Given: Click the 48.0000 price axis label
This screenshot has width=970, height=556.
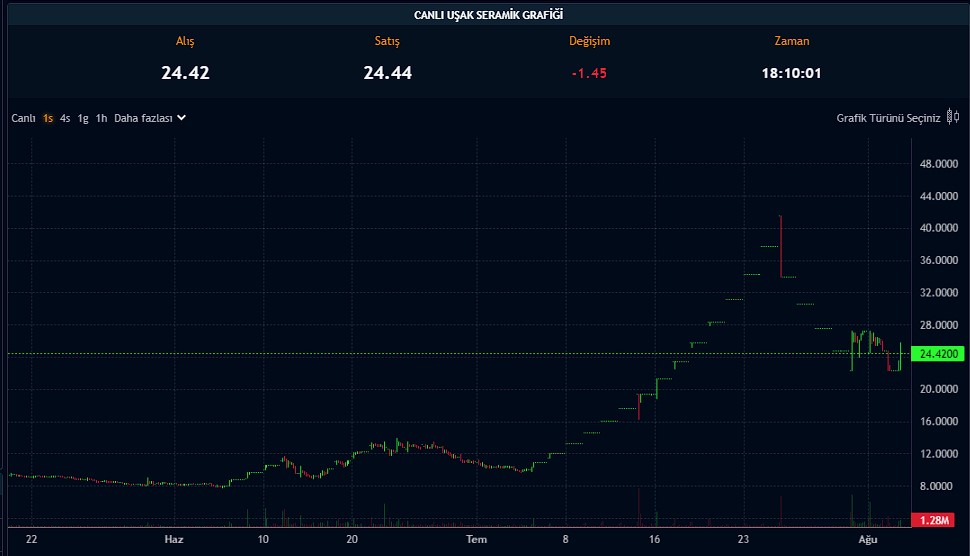Looking at the screenshot, I should (939, 164).
